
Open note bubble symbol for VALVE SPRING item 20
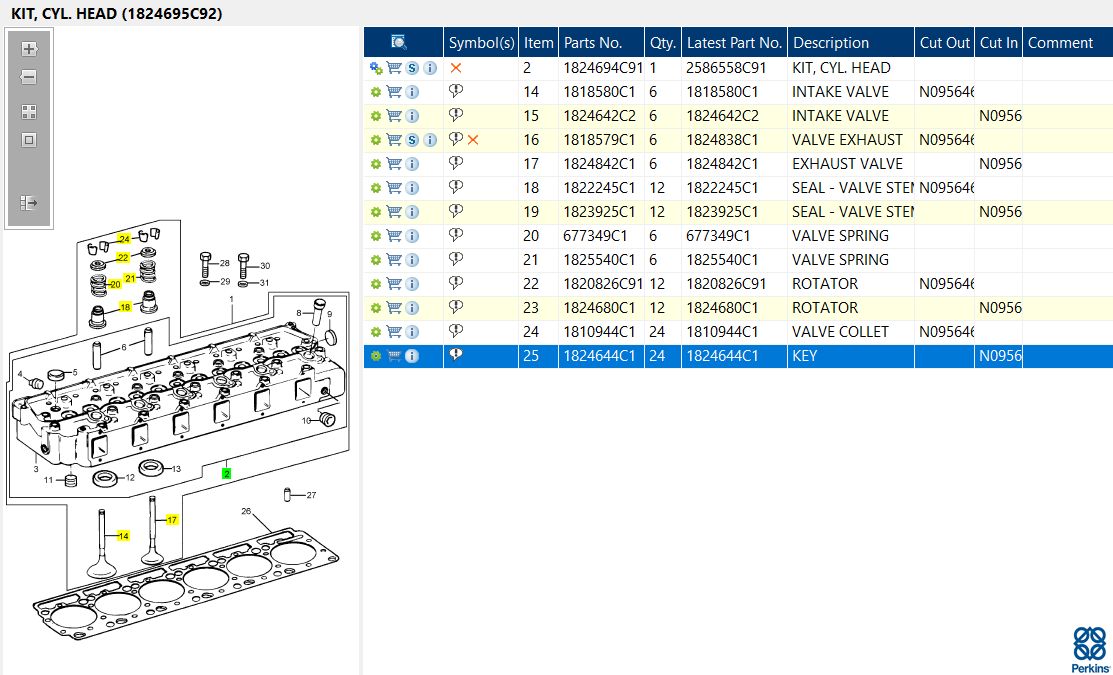click(x=456, y=235)
